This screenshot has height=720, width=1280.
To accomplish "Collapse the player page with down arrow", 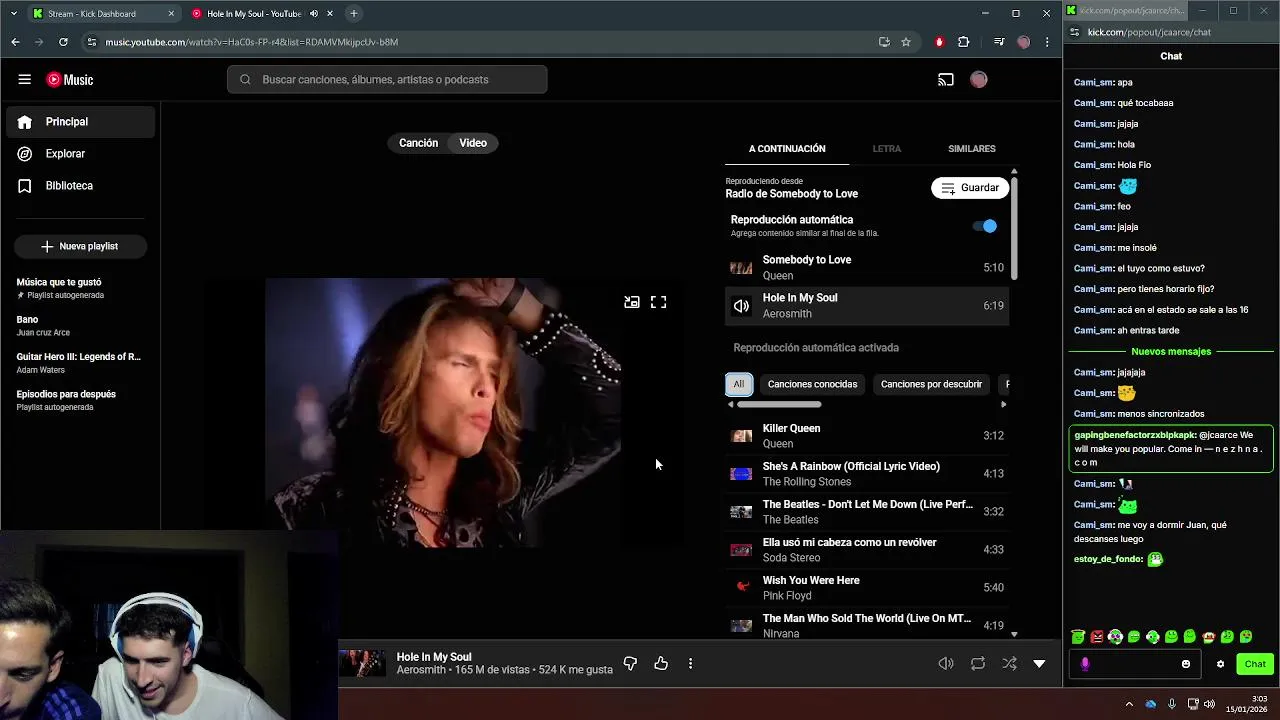I will tap(1039, 663).
